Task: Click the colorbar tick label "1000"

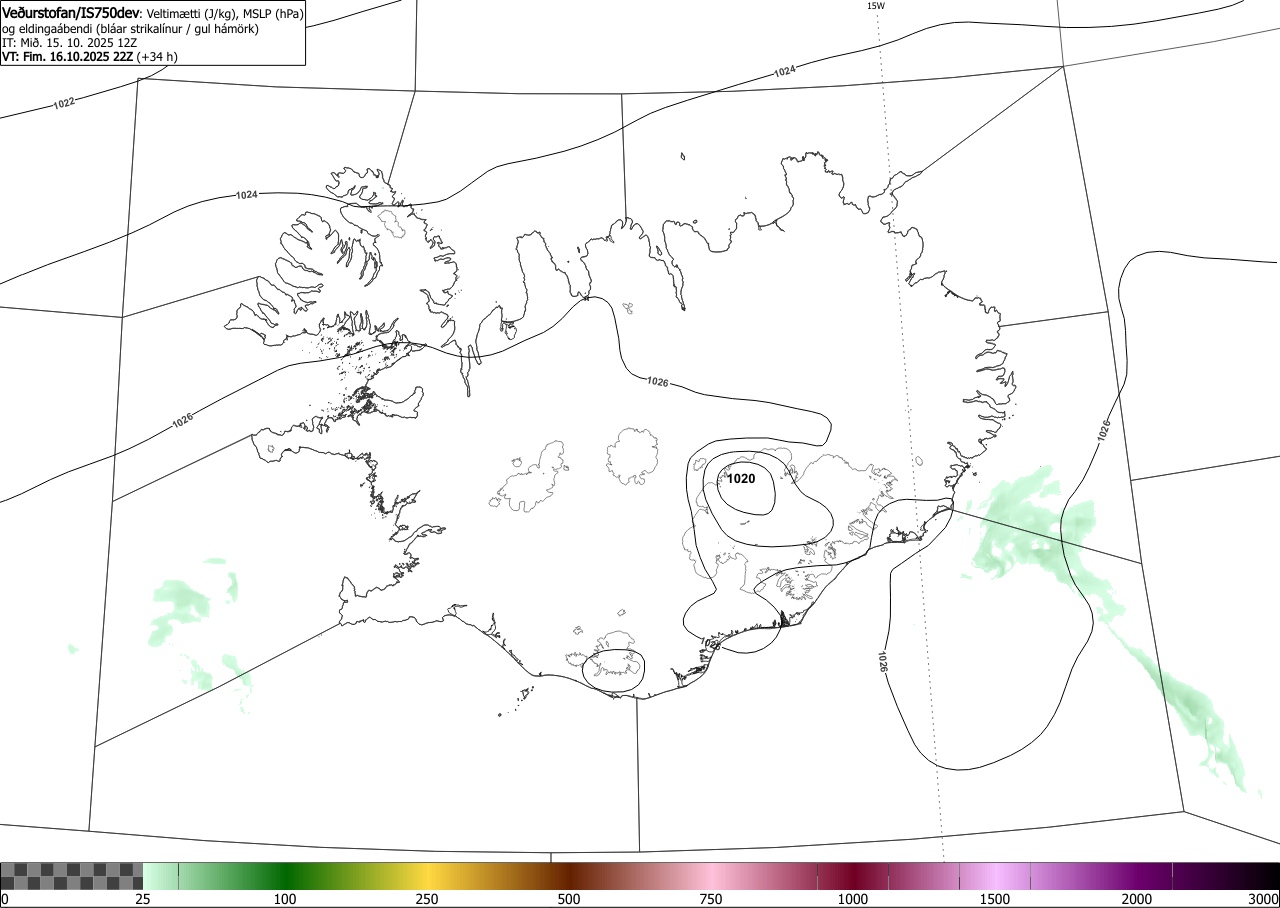Action: tap(853, 899)
